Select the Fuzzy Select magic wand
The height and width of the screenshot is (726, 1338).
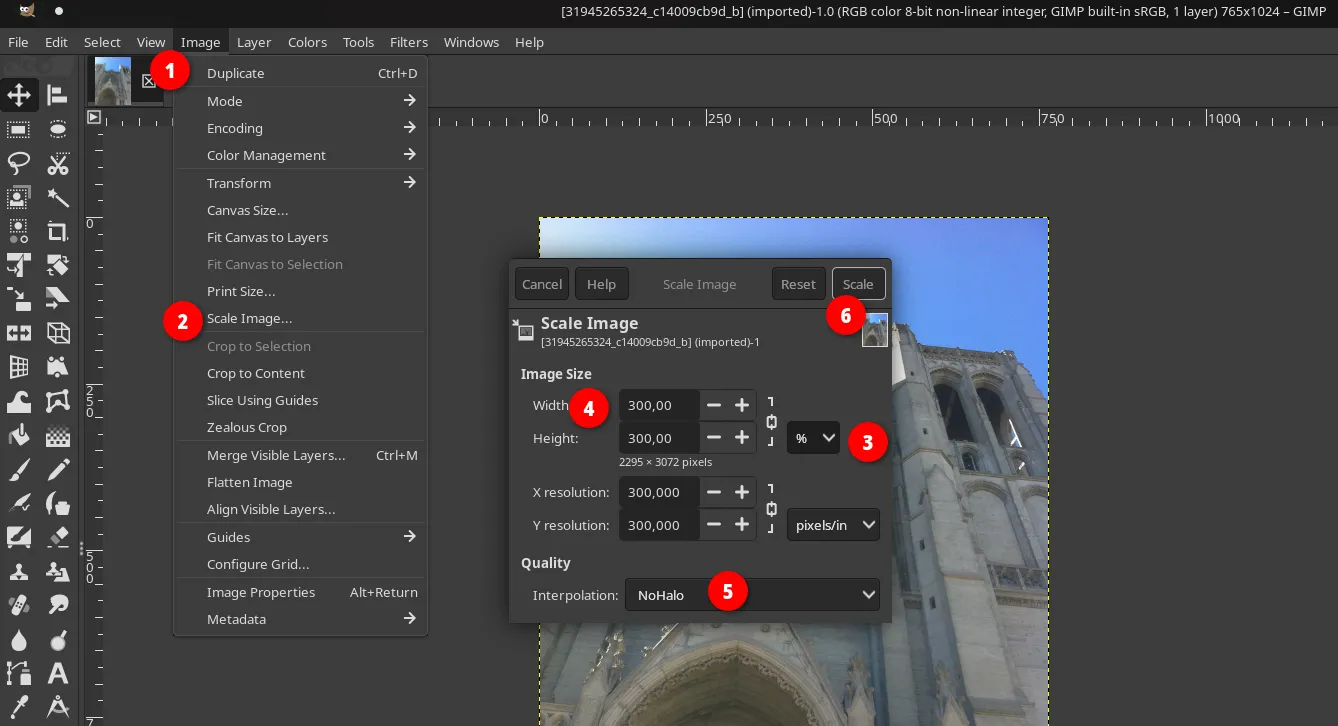tap(58, 197)
